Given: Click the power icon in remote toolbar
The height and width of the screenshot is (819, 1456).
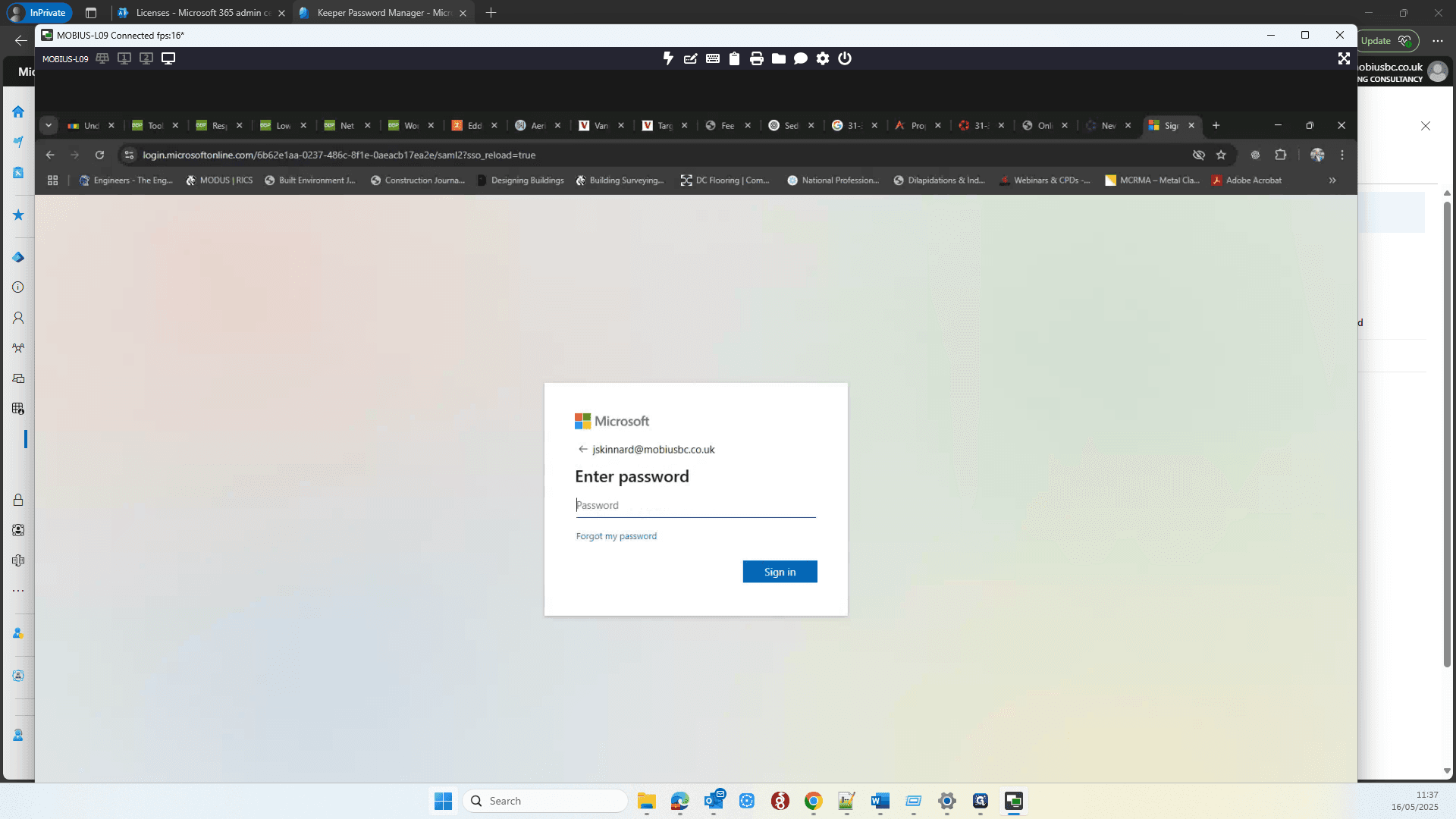Looking at the screenshot, I should click(x=845, y=58).
